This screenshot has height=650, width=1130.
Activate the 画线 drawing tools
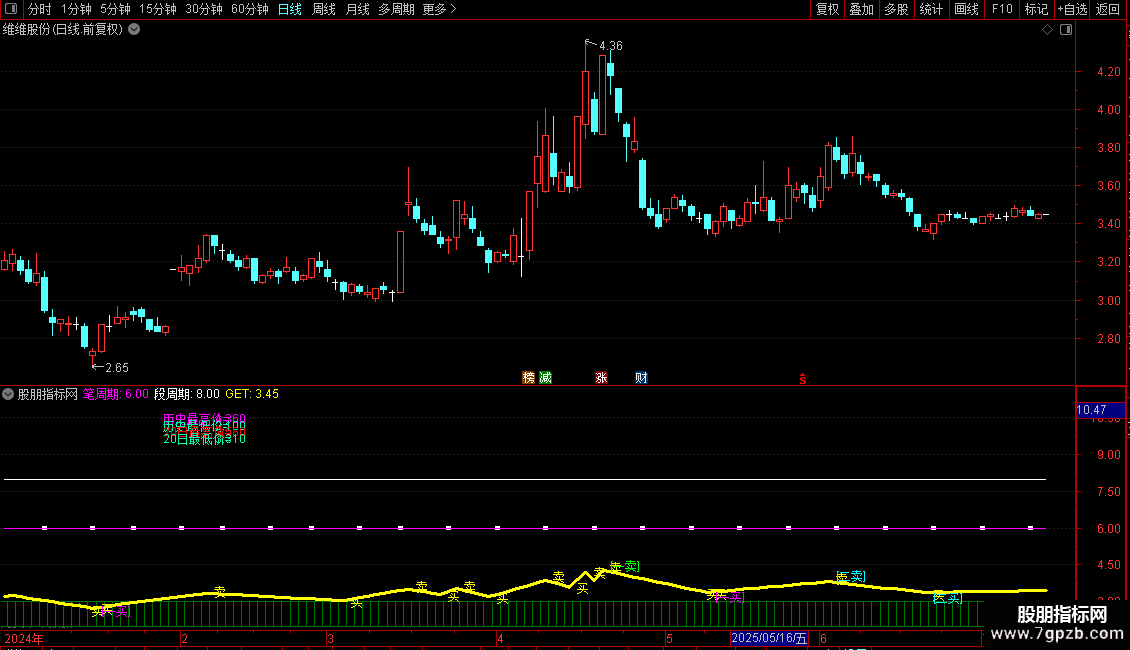pyautogui.click(x=966, y=9)
